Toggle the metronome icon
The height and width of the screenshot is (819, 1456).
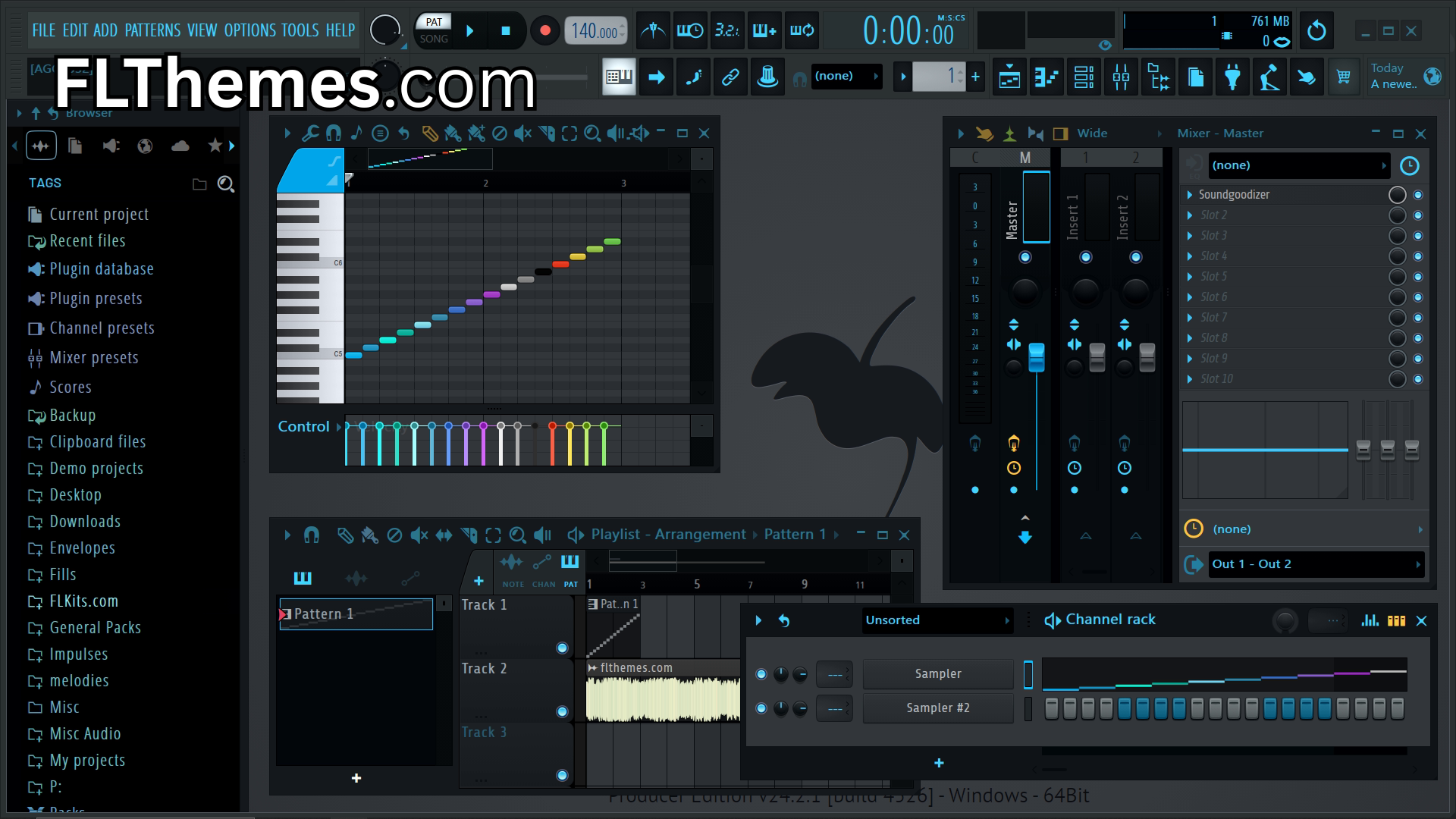tap(652, 30)
